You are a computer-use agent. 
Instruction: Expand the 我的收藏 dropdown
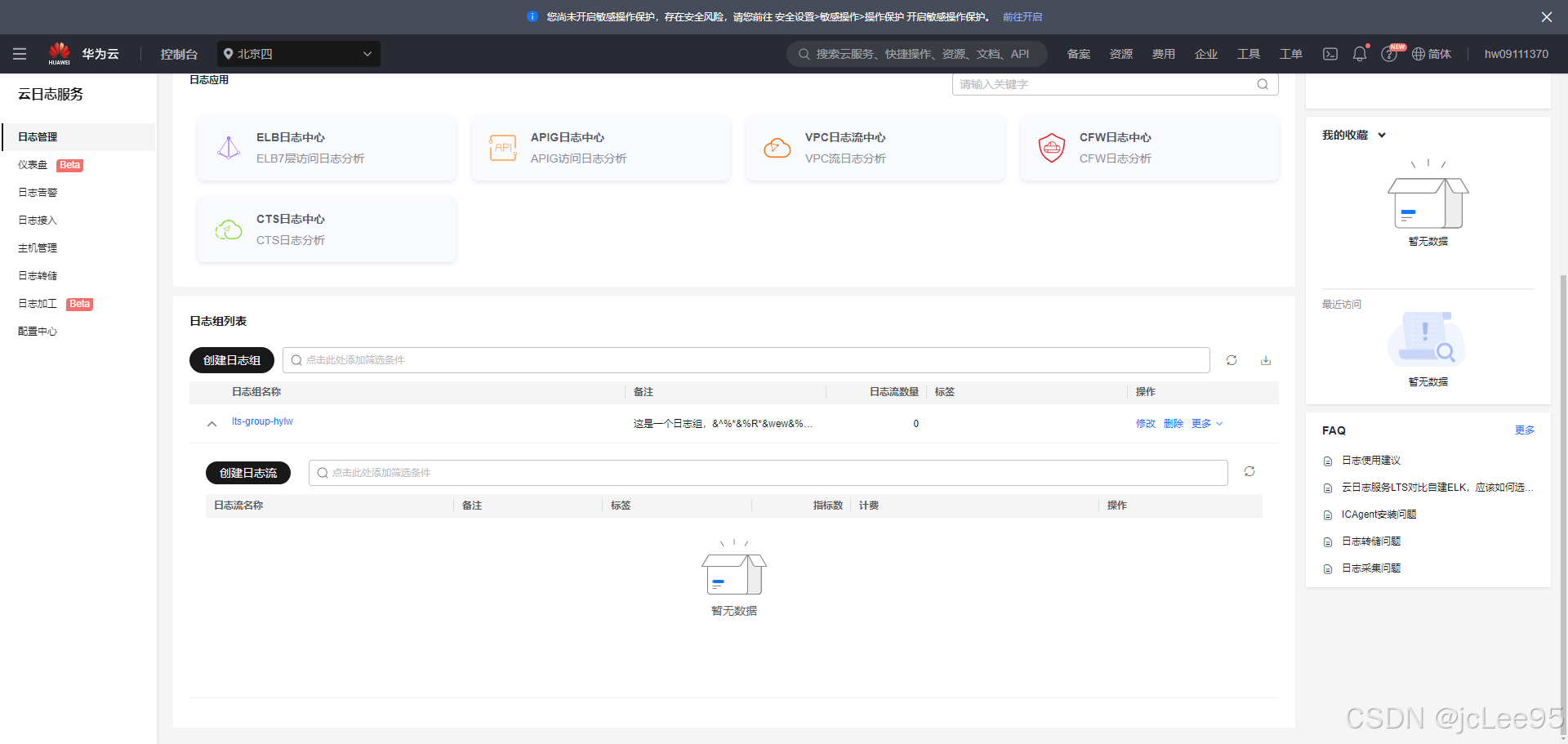1382,136
